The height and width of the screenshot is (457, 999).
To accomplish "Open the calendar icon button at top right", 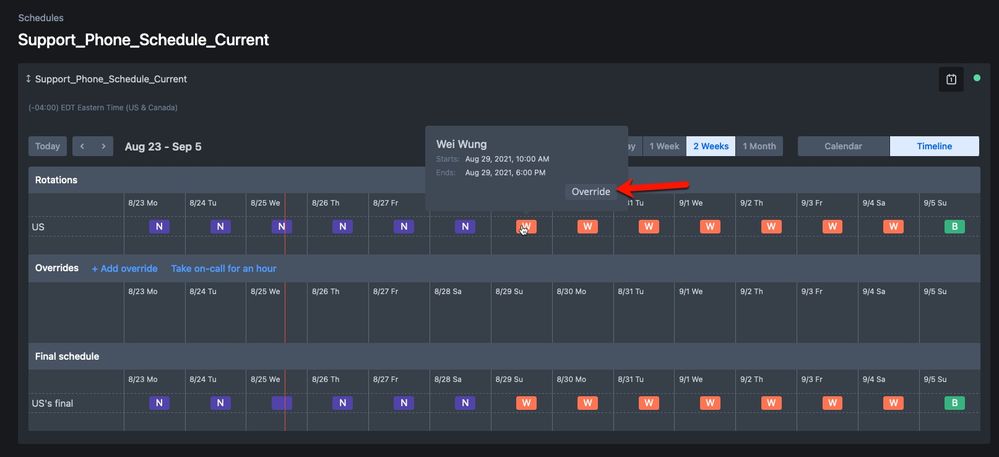I will pos(951,79).
